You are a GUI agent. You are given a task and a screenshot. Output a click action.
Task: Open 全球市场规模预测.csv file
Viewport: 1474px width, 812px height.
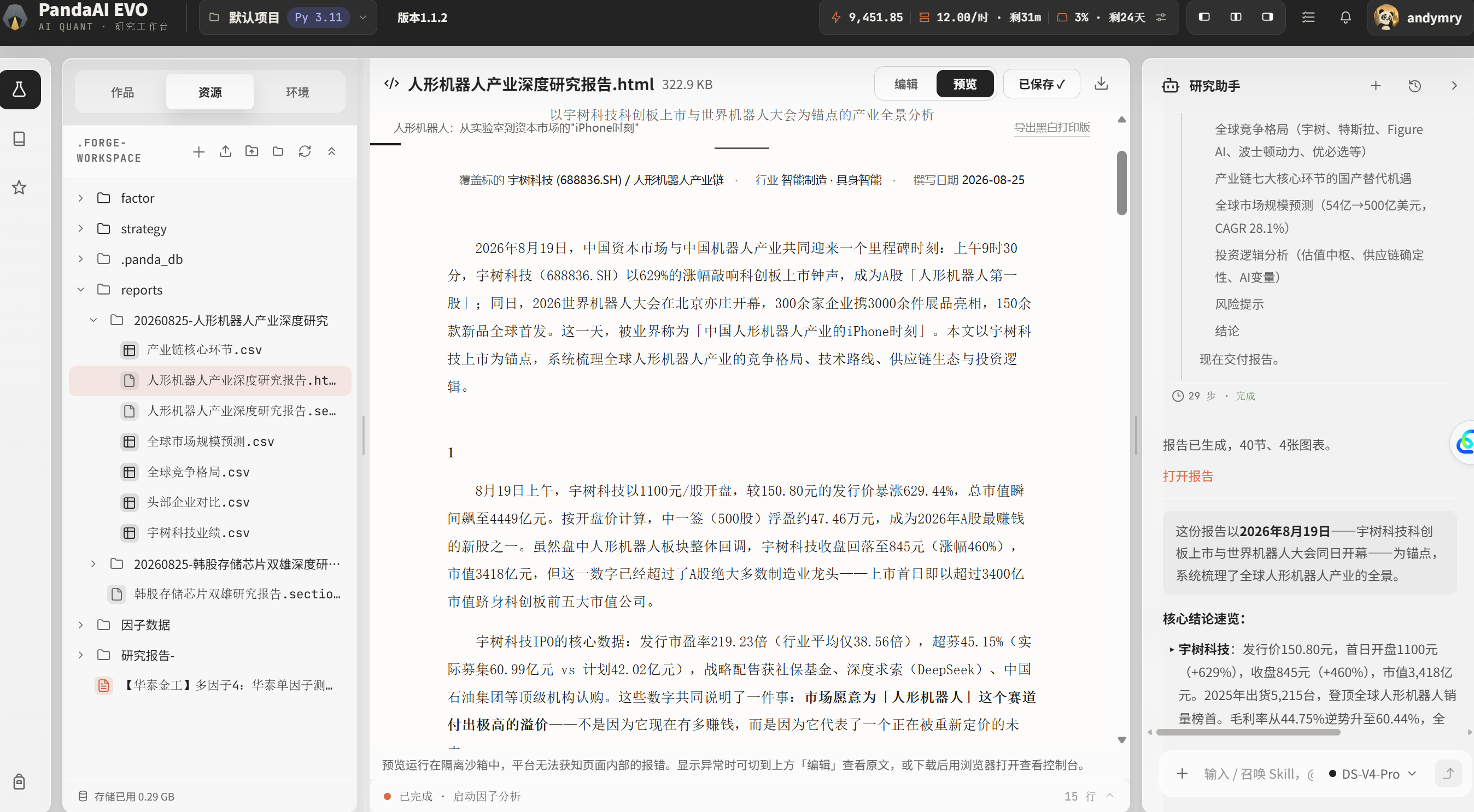[x=209, y=442]
